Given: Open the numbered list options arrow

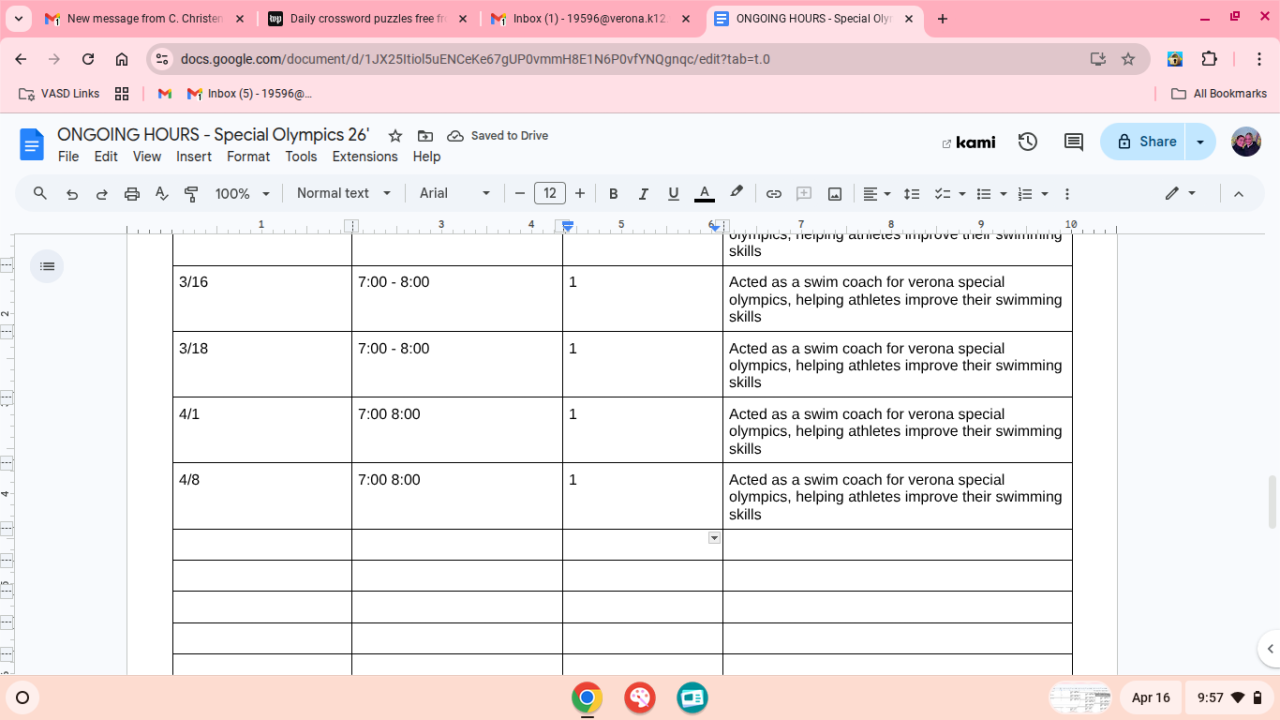Looking at the screenshot, I should (1045, 194).
